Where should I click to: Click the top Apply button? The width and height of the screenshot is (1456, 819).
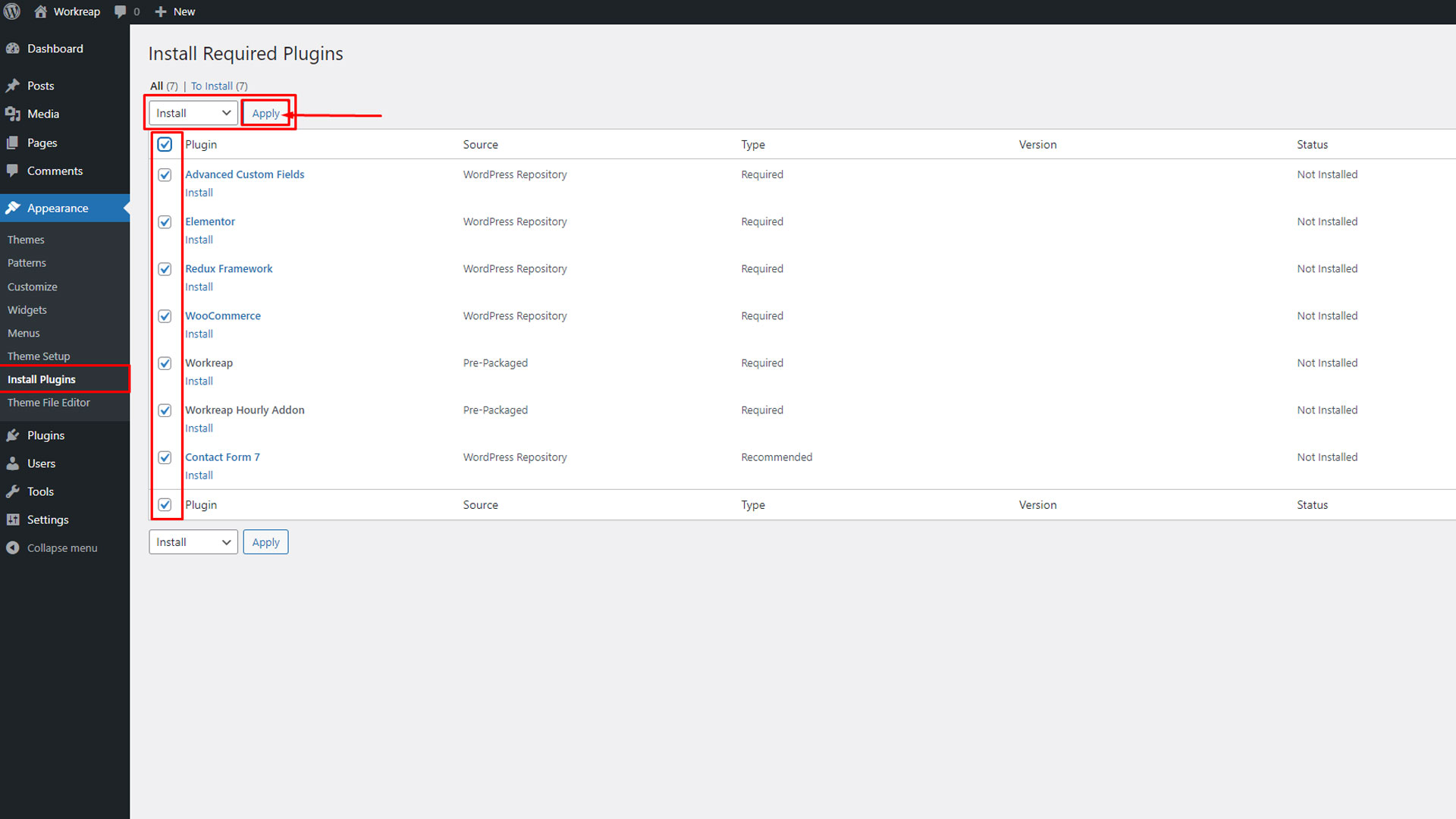coord(265,113)
